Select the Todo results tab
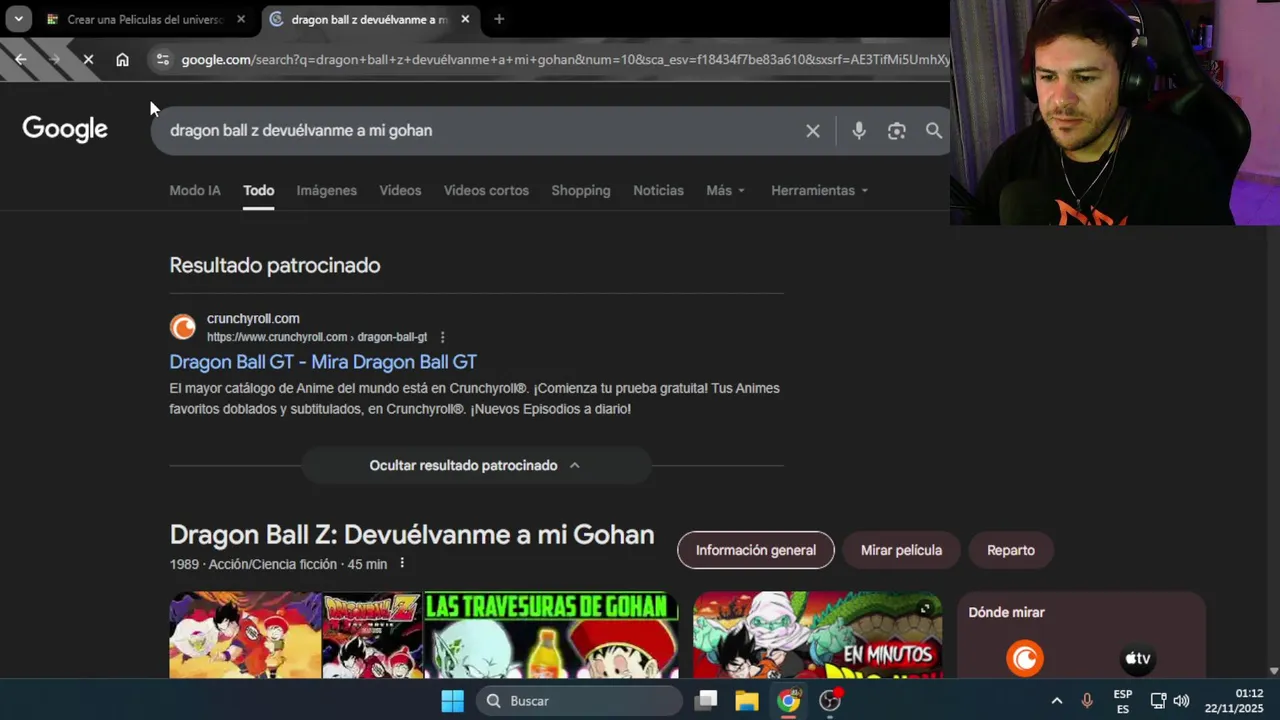This screenshot has width=1280, height=720. [258, 190]
